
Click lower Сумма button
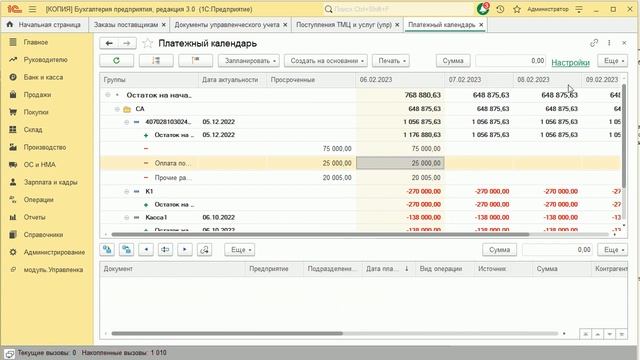pyautogui.click(x=500, y=249)
